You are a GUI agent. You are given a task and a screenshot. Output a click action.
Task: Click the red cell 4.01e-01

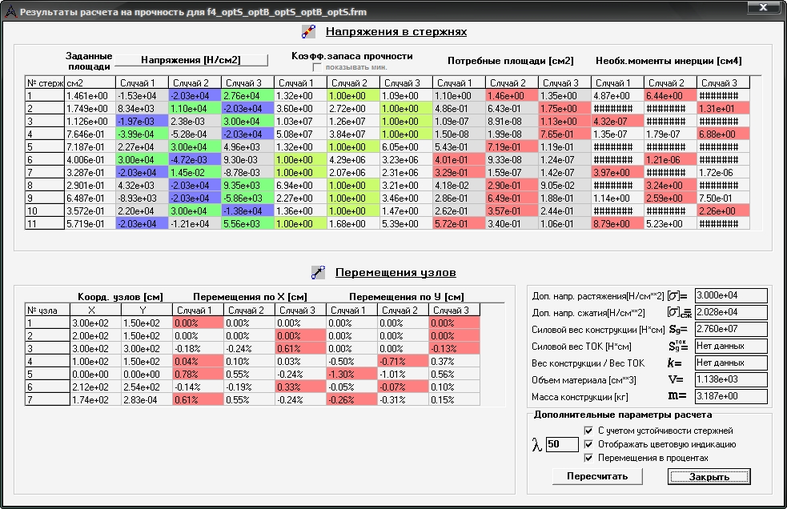(x=459, y=160)
